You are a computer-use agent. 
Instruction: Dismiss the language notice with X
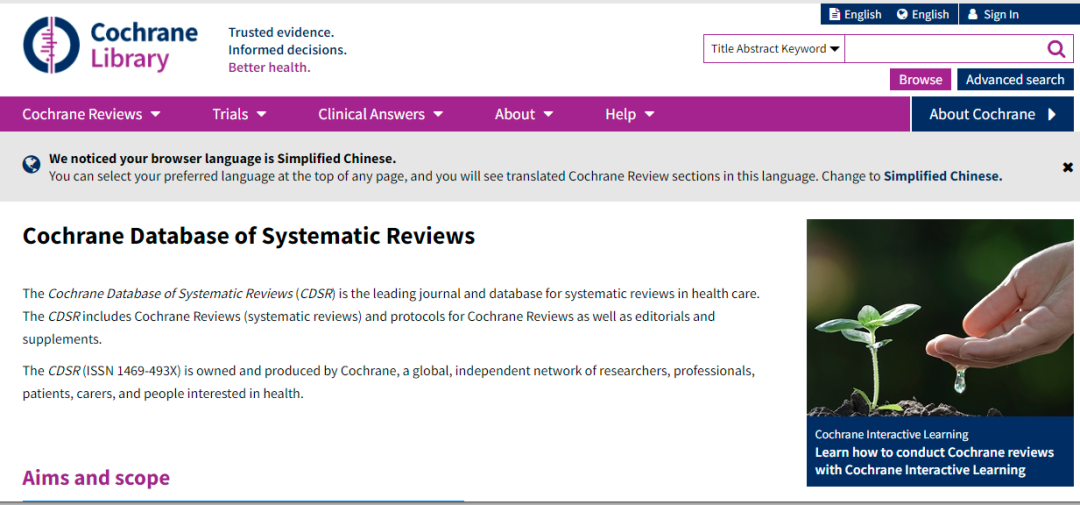coord(1067,167)
